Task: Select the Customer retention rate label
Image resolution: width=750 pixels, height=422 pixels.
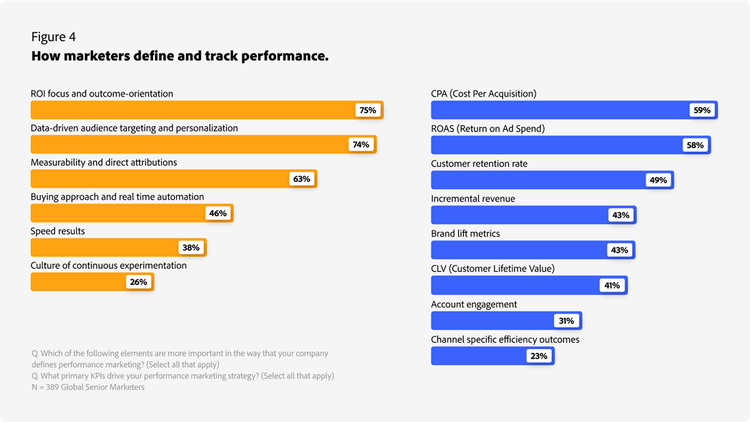Action: (479, 162)
